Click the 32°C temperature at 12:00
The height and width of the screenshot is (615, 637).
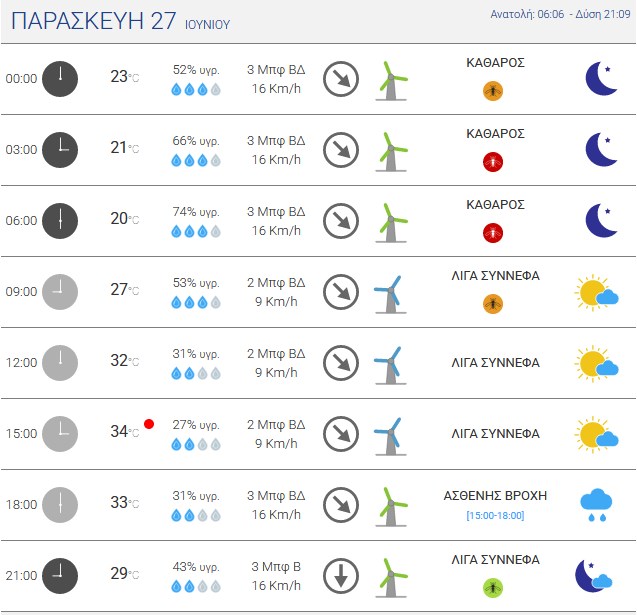point(124,361)
